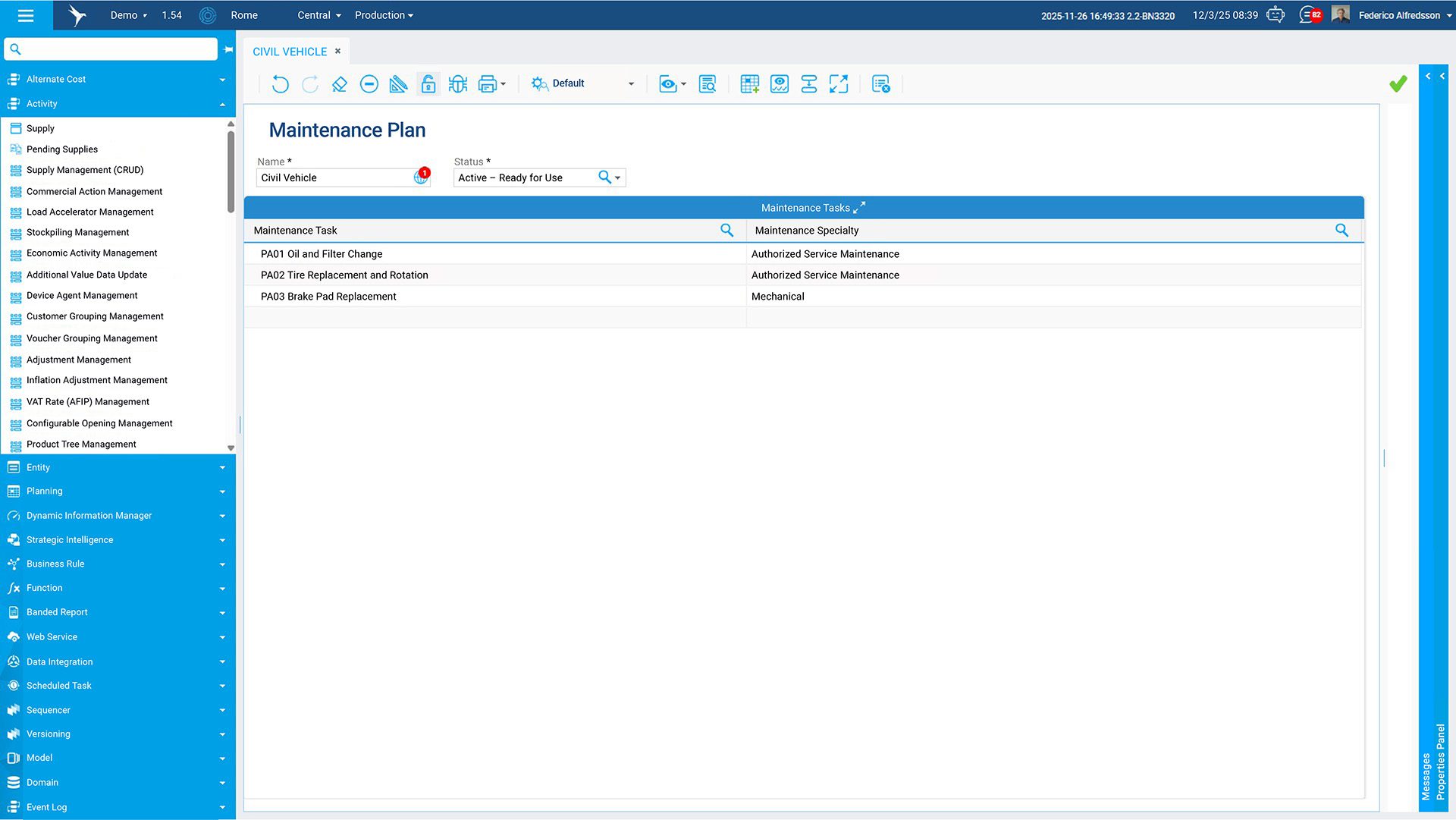The width and height of the screenshot is (1456, 820).
Task: Click the eraser clear icon
Action: pyautogui.click(x=339, y=84)
